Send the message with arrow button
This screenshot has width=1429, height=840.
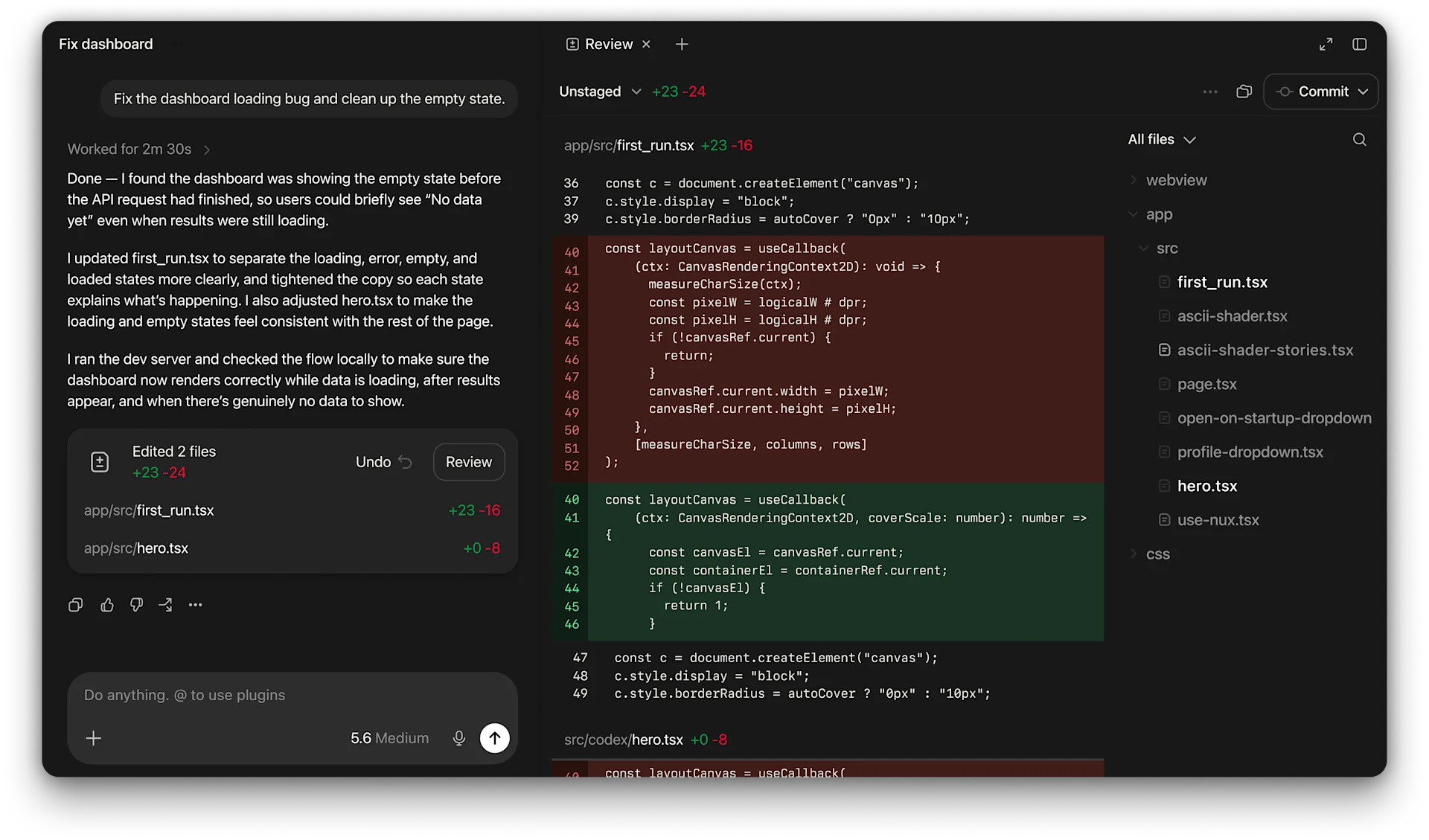point(495,738)
